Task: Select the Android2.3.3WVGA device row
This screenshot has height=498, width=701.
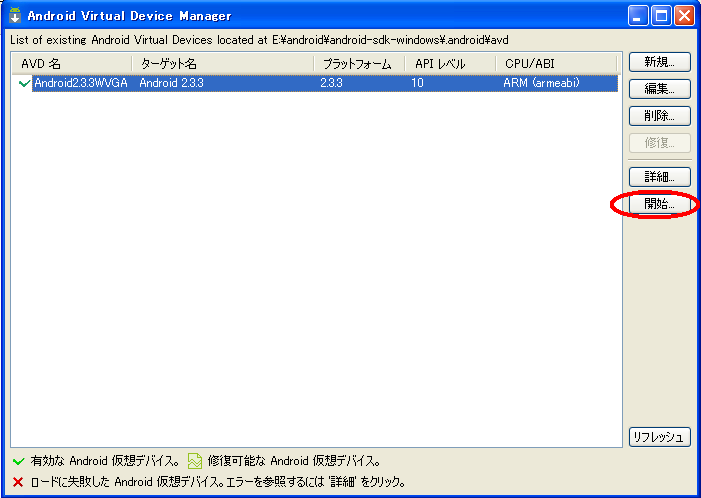Action: coord(81,84)
